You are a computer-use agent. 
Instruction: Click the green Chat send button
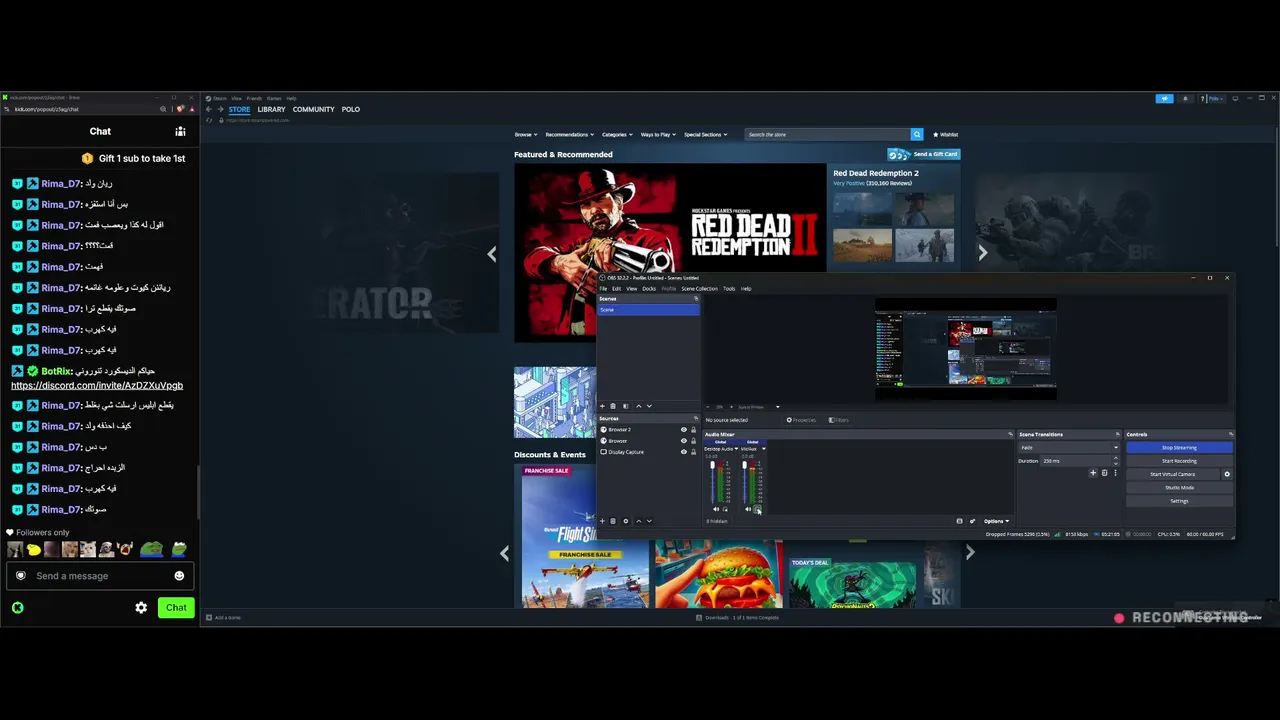(x=176, y=607)
